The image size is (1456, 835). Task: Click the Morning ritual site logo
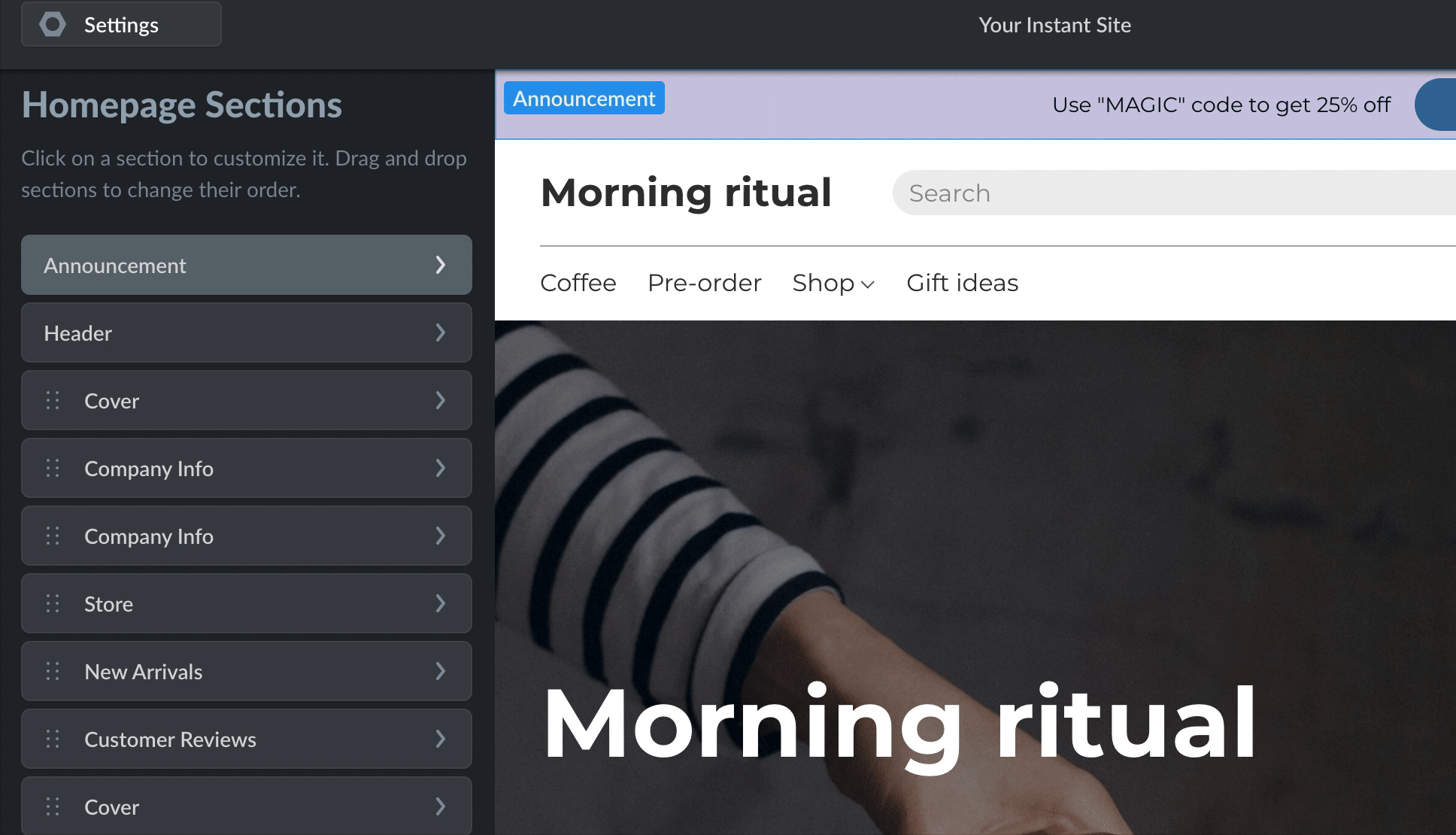(x=686, y=192)
